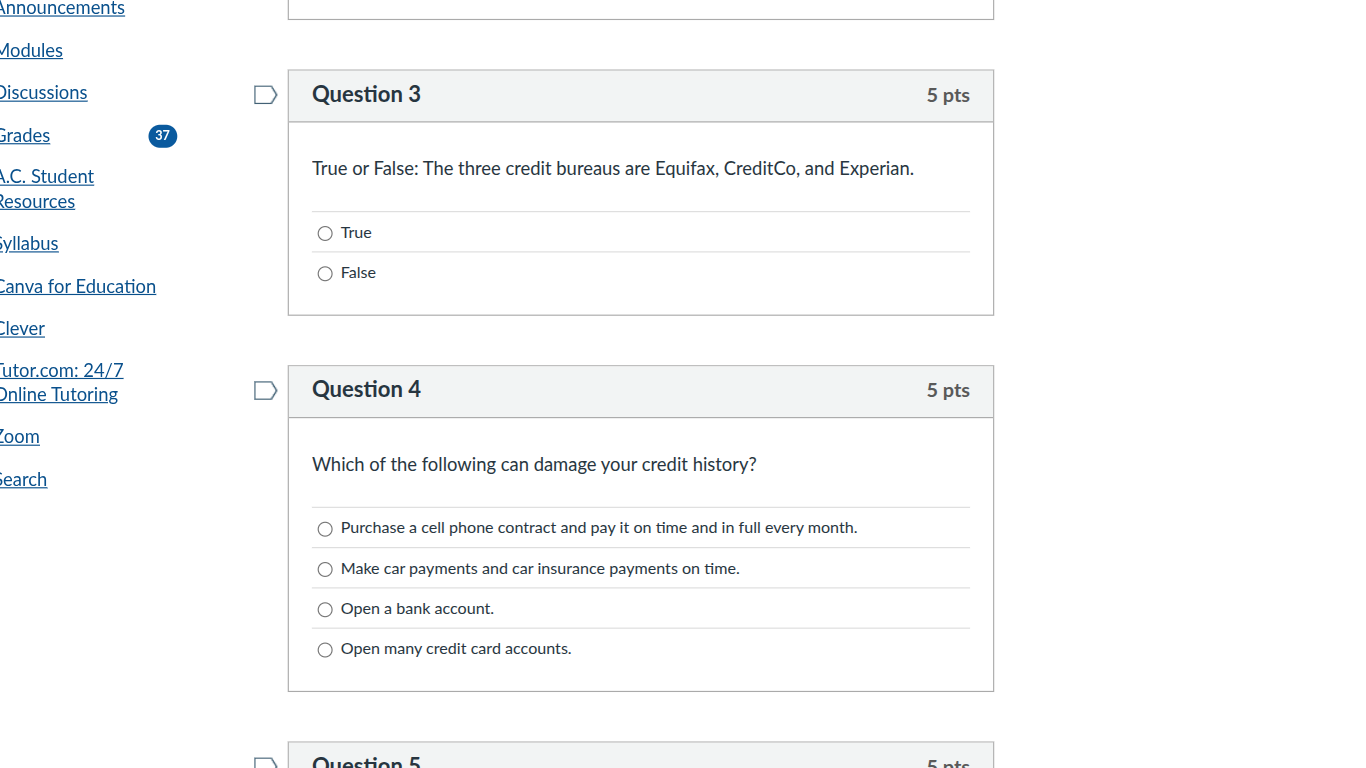Open Zoom from the course navigation
The width and height of the screenshot is (1366, 768).
click(x=19, y=436)
